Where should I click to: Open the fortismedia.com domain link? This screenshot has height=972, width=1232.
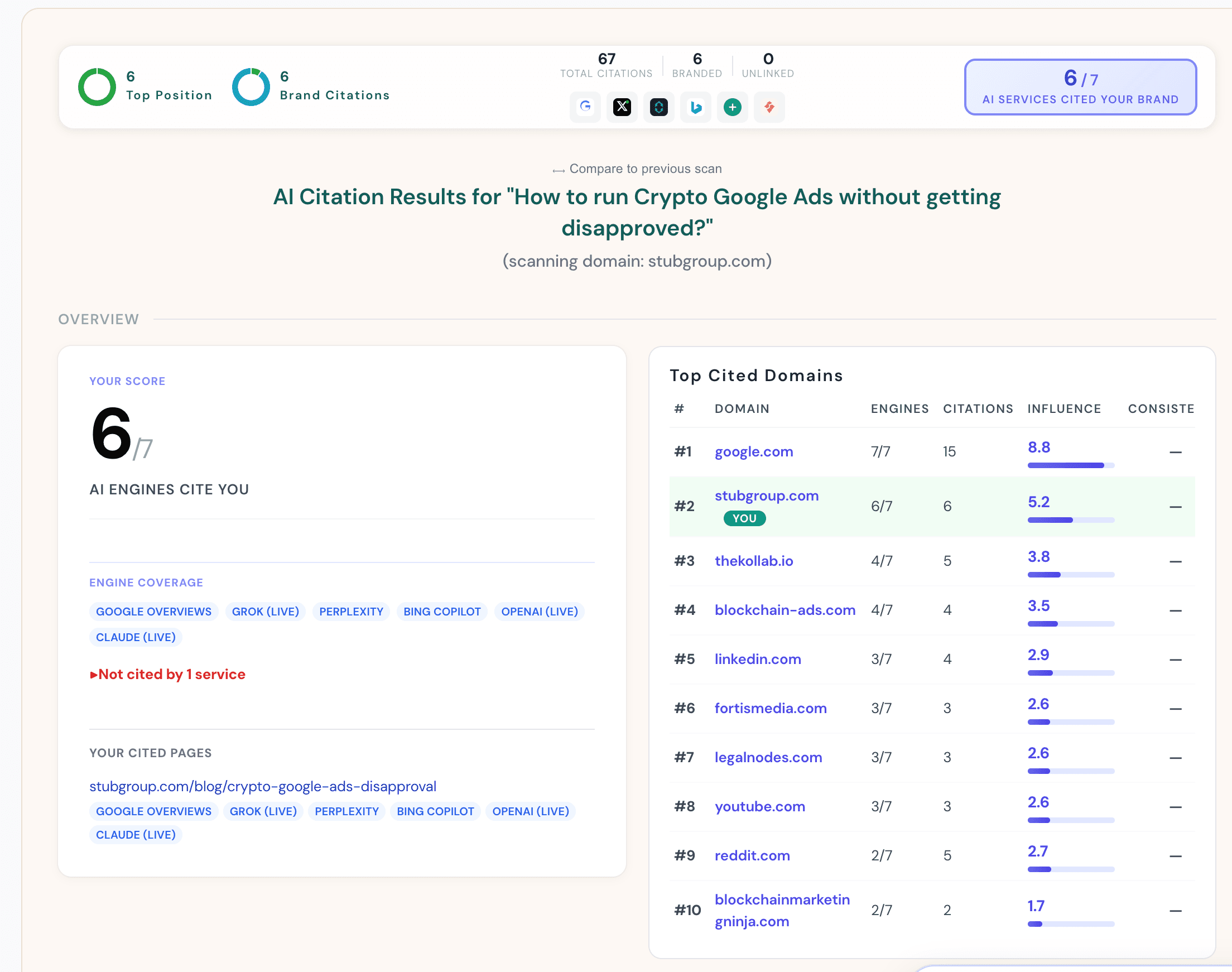(x=771, y=708)
